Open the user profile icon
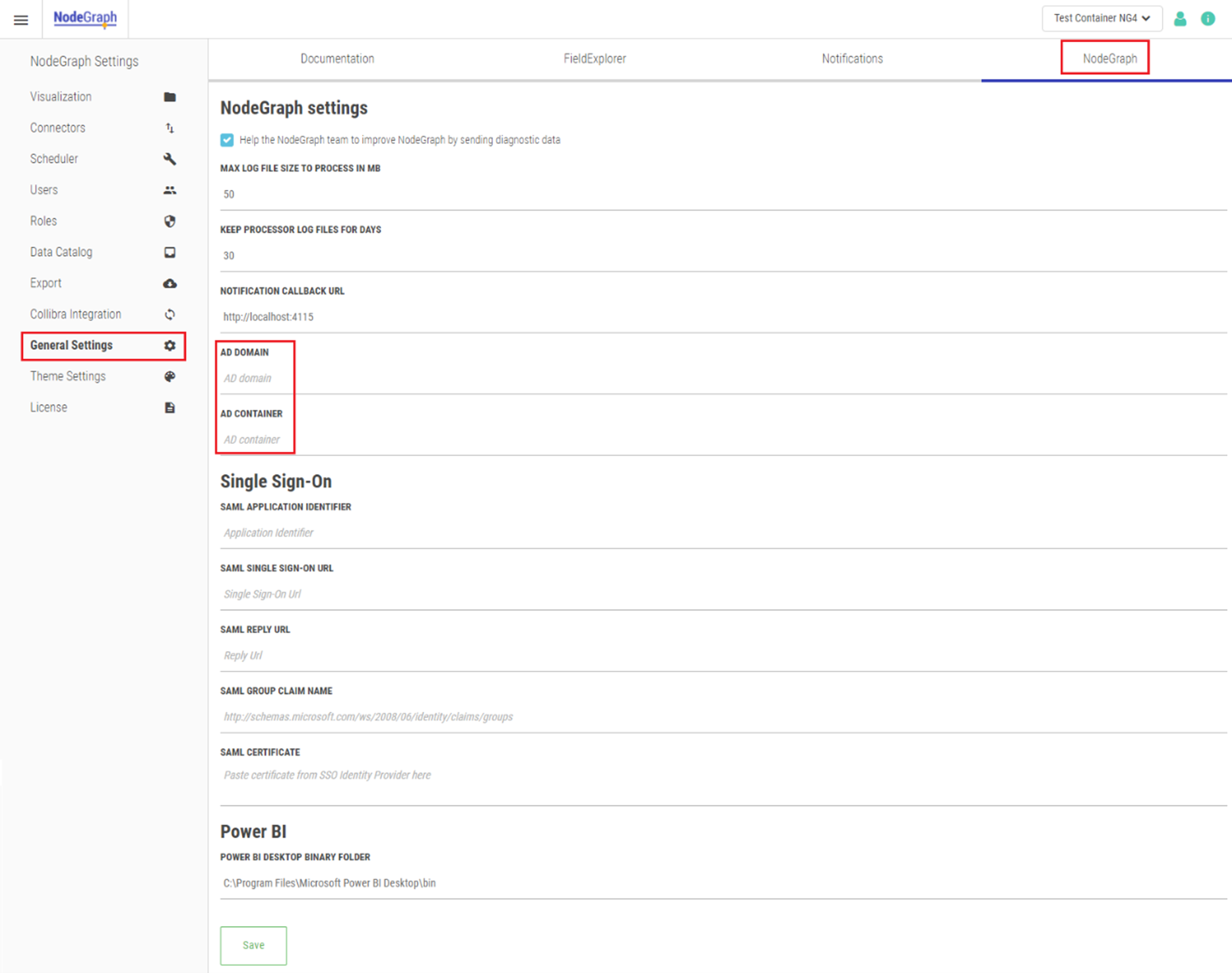The width and height of the screenshot is (1232, 973). click(x=1180, y=18)
